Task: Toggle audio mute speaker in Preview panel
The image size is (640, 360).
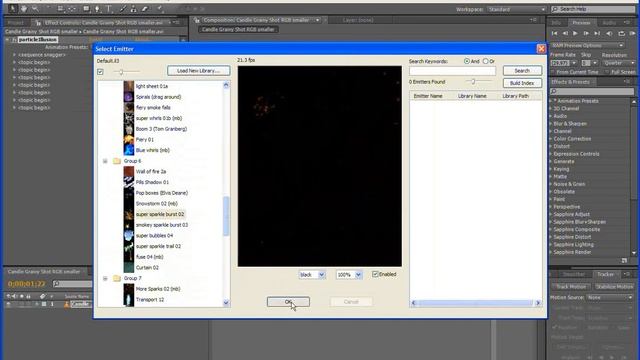Action: pyautogui.click(x=609, y=33)
